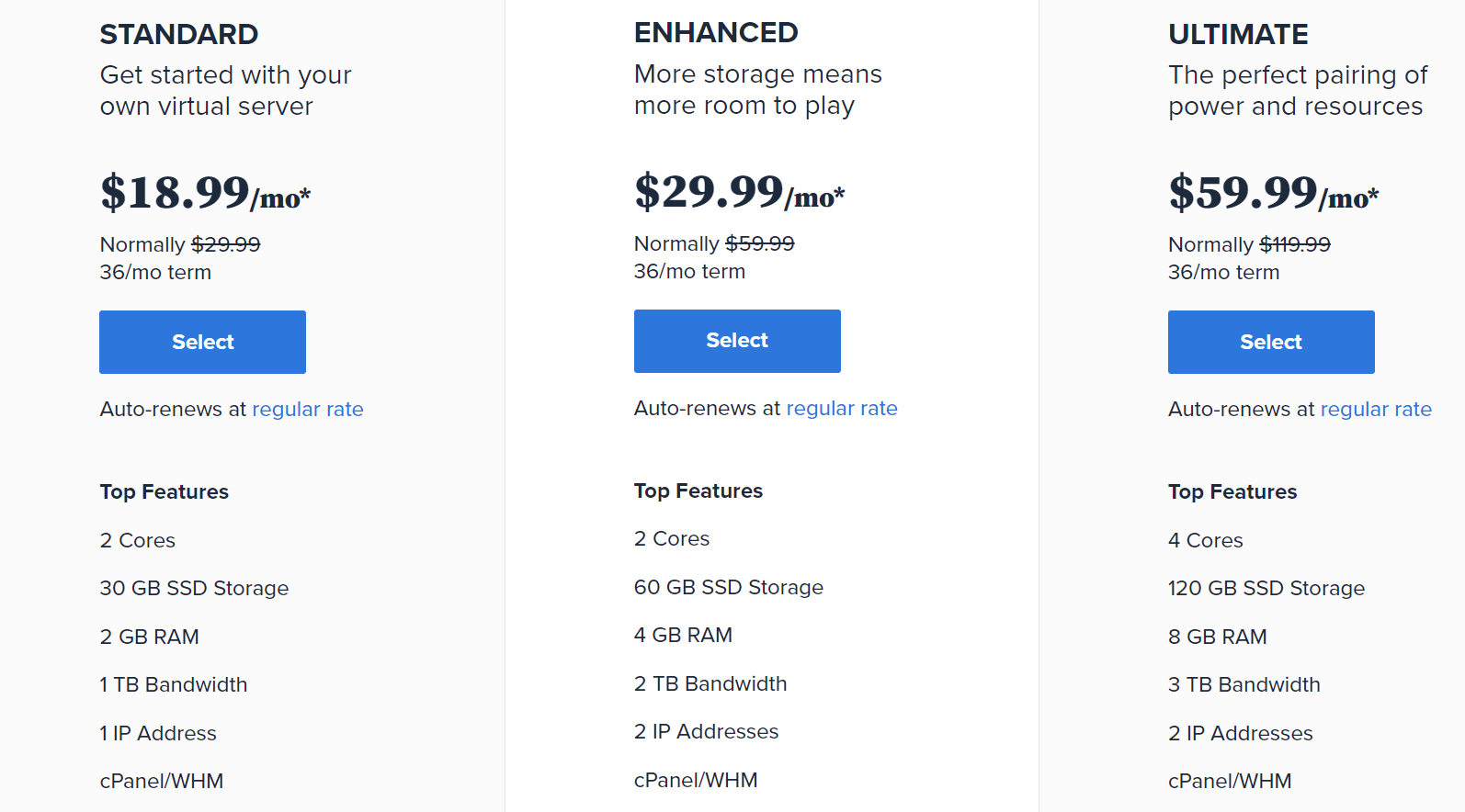Click the cPanel/WHM feature under ENHANCED
Screen dimensions: 1465x812
[x=696, y=780]
